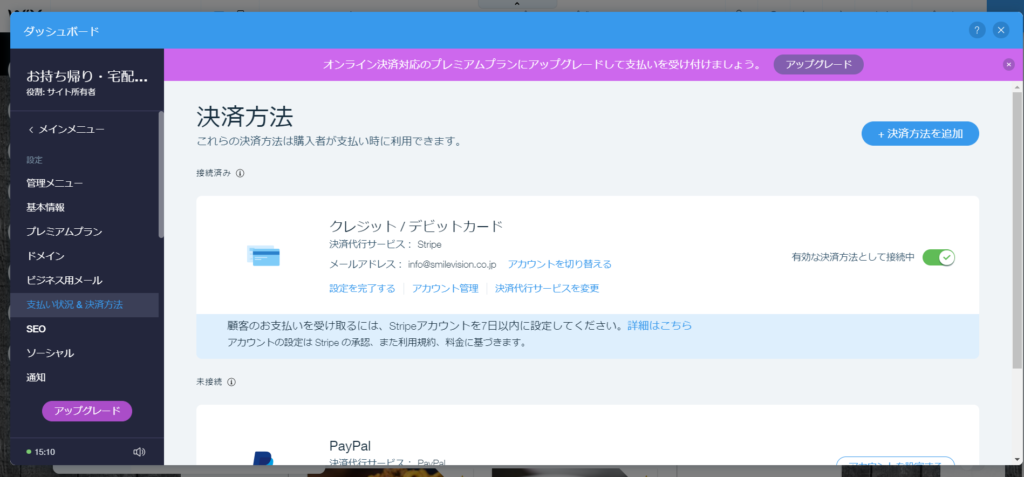Click the site name お持ち帰り・宅配

[x=87, y=77]
